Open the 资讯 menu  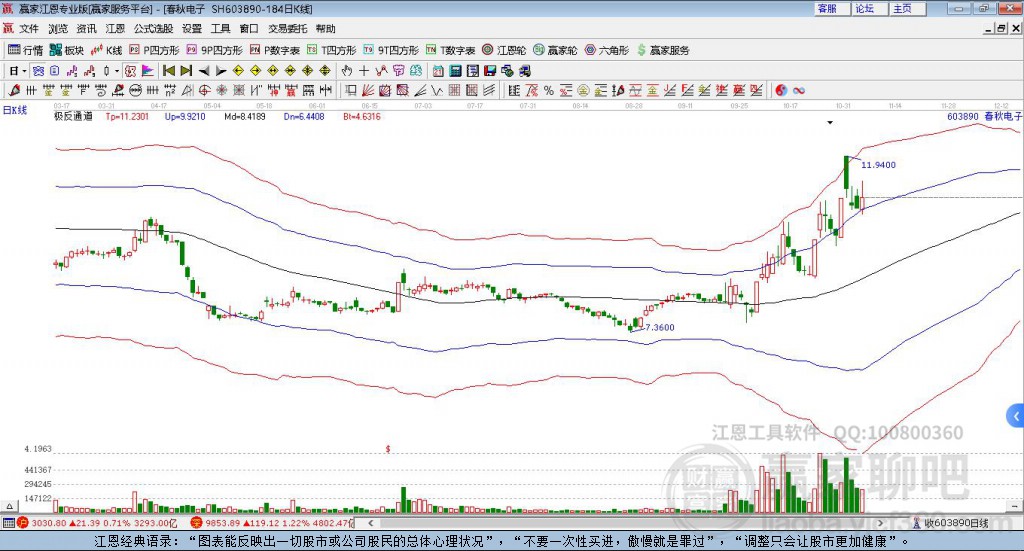[x=86, y=29]
